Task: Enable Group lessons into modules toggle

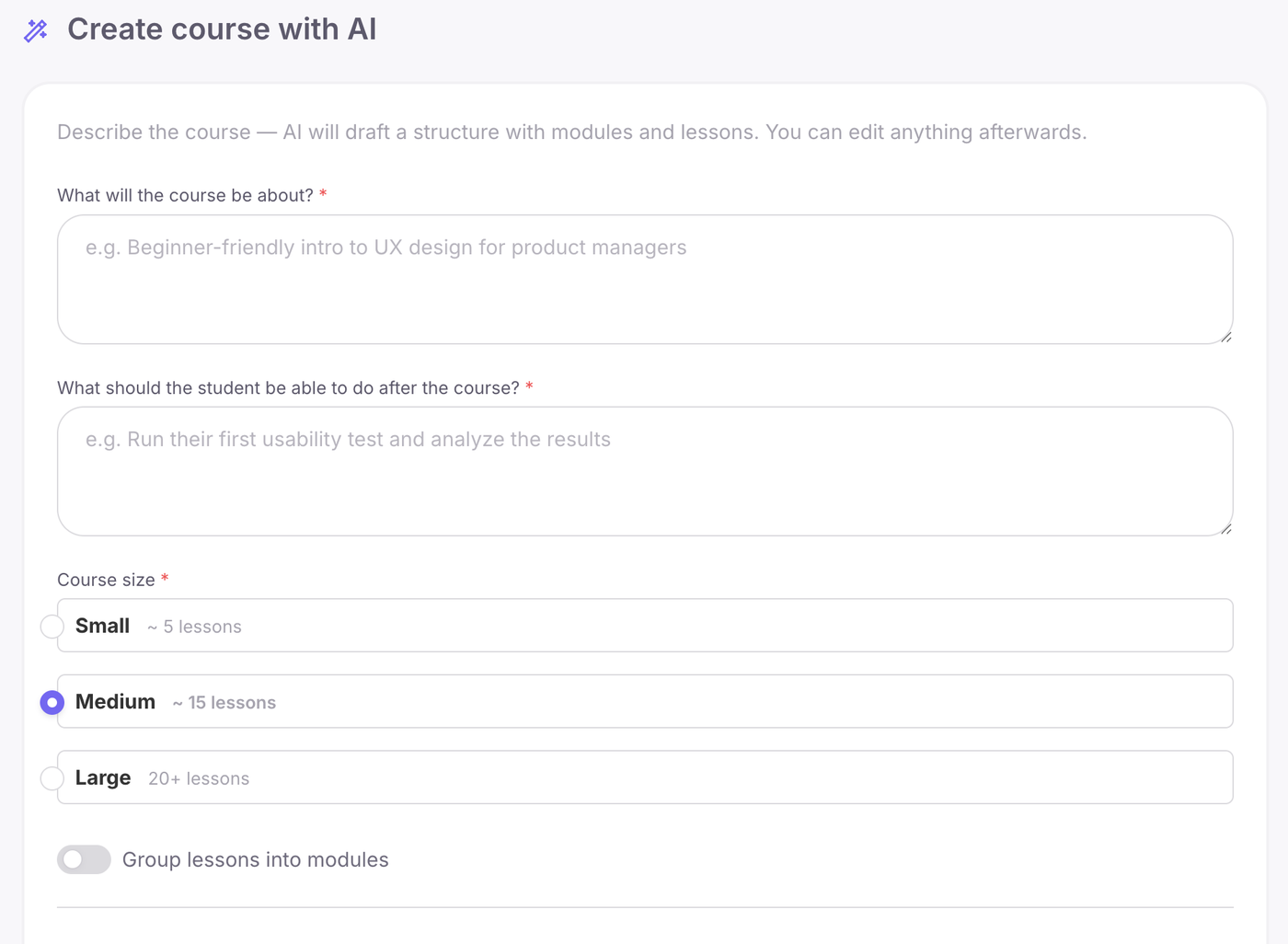Action: click(x=84, y=859)
